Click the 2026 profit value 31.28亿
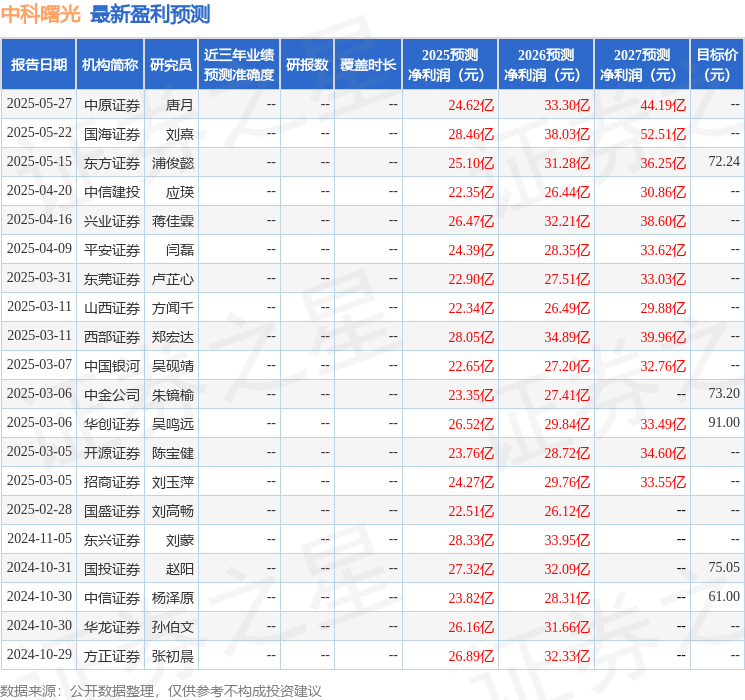This screenshot has height=700, width=745. 567,163
